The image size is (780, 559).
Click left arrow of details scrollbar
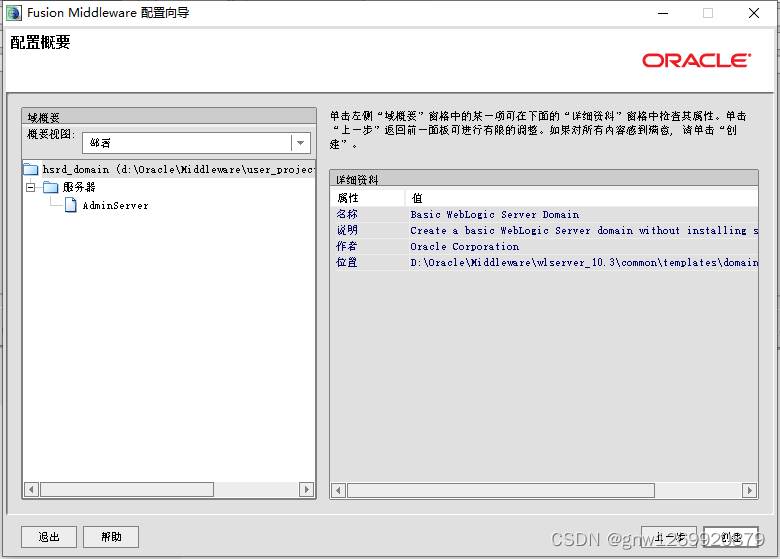point(339,491)
